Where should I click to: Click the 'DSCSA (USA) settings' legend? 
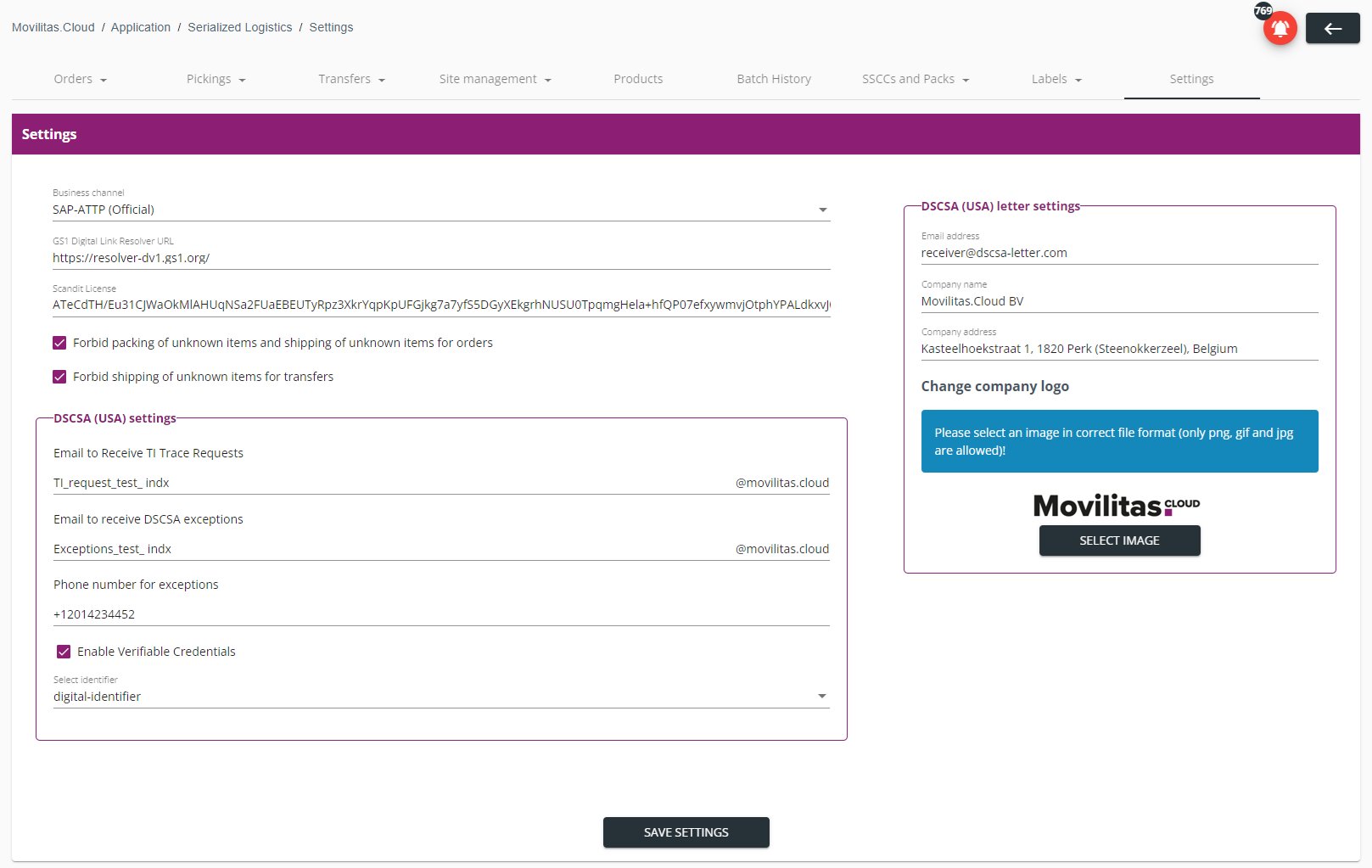point(115,418)
